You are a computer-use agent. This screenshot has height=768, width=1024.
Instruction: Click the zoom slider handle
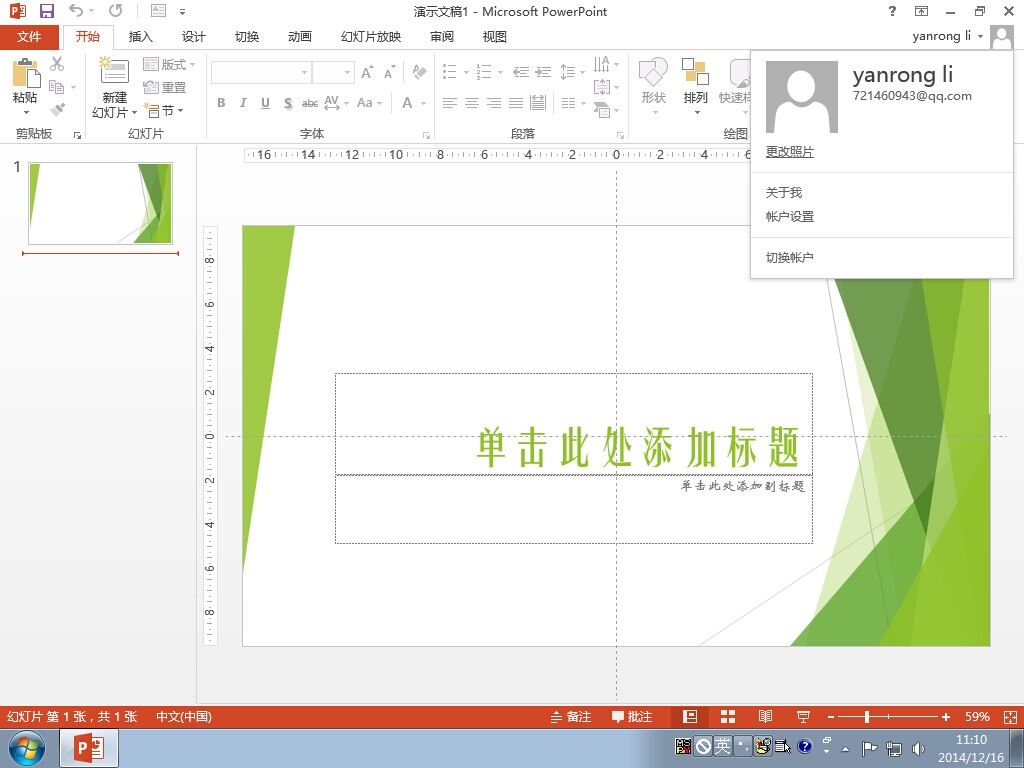pos(867,716)
